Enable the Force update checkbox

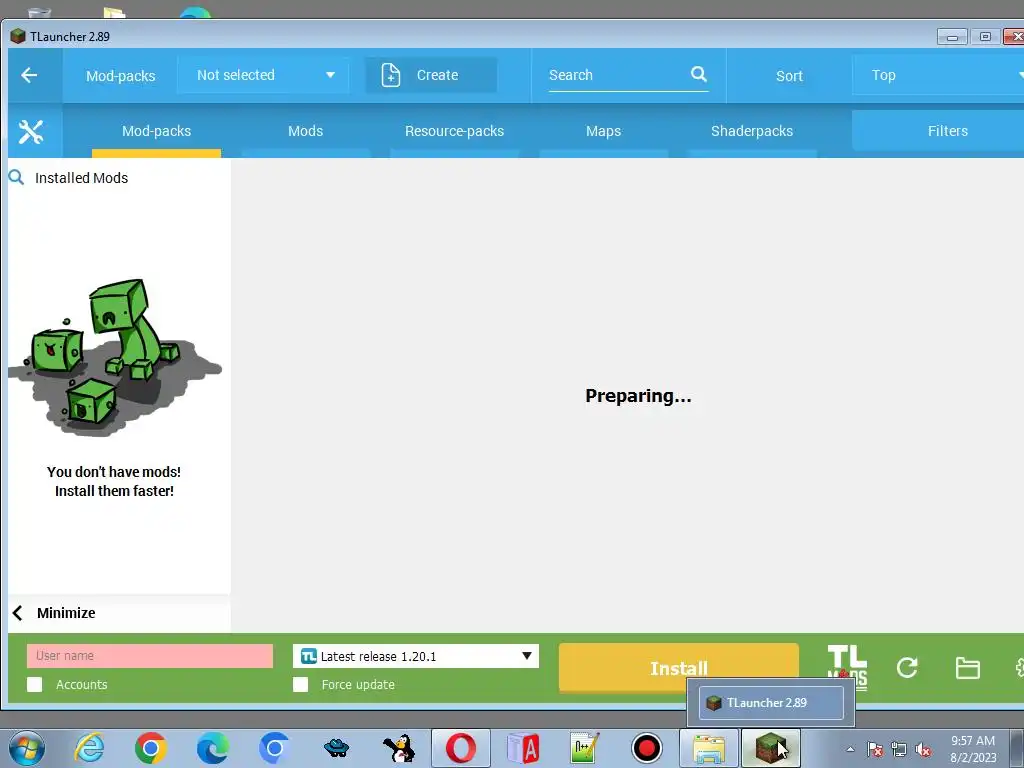(x=300, y=684)
